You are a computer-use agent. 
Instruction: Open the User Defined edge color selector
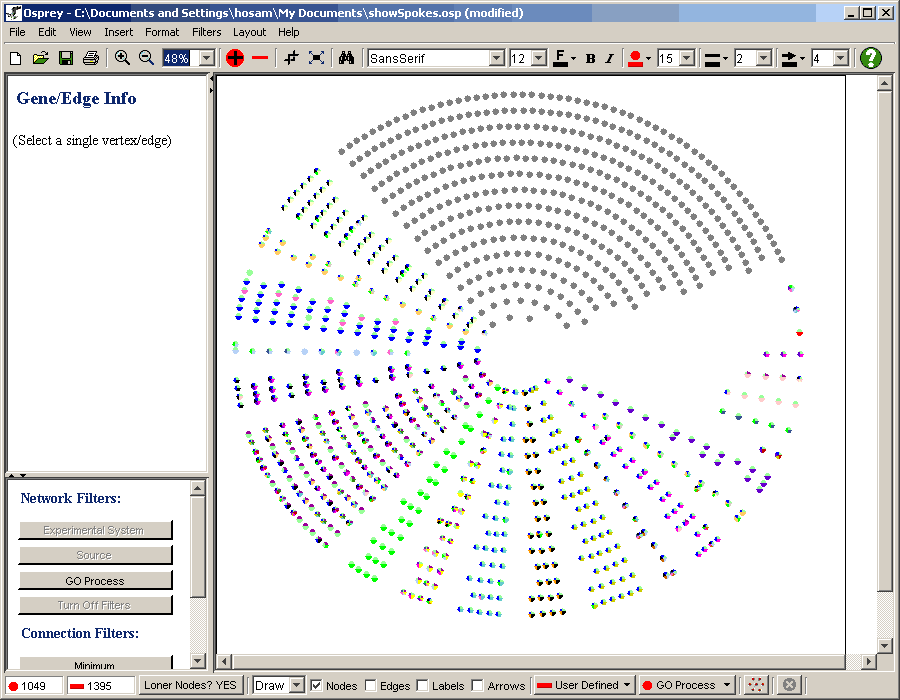(x=584, y=685)
